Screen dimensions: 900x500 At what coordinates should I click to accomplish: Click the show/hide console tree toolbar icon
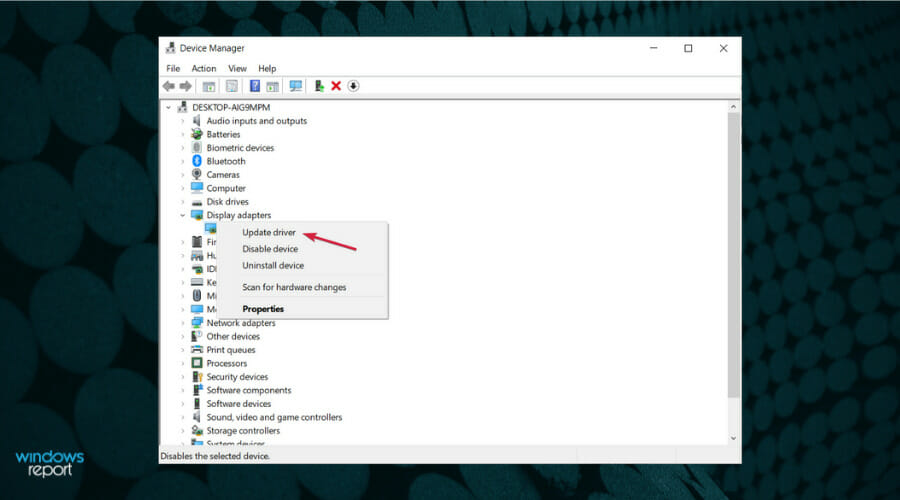coord(208,86)
